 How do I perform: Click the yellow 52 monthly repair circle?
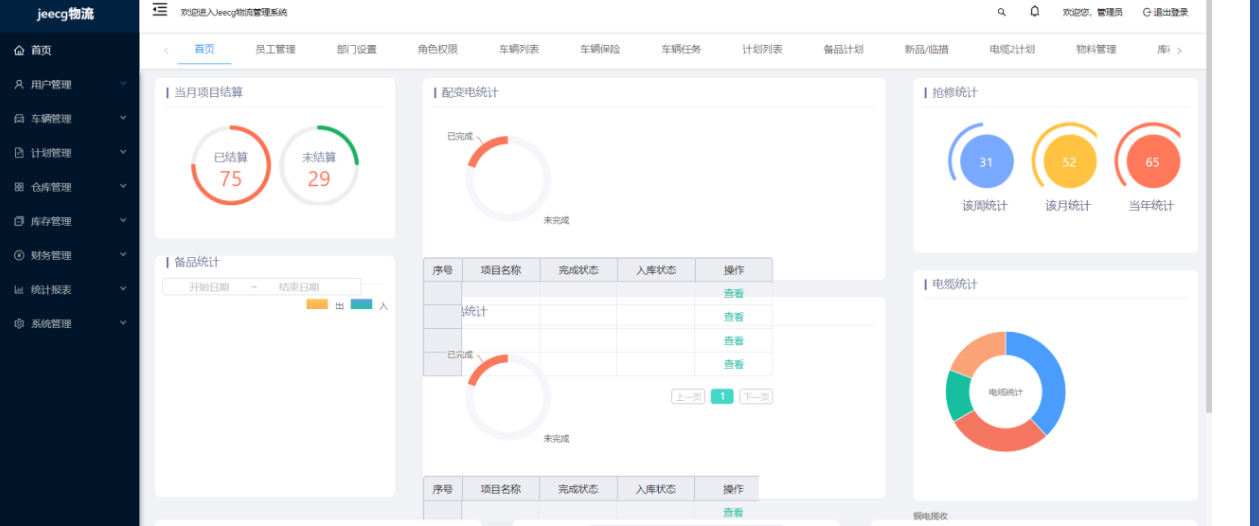pyautogui.click(x=1069, y=162)
